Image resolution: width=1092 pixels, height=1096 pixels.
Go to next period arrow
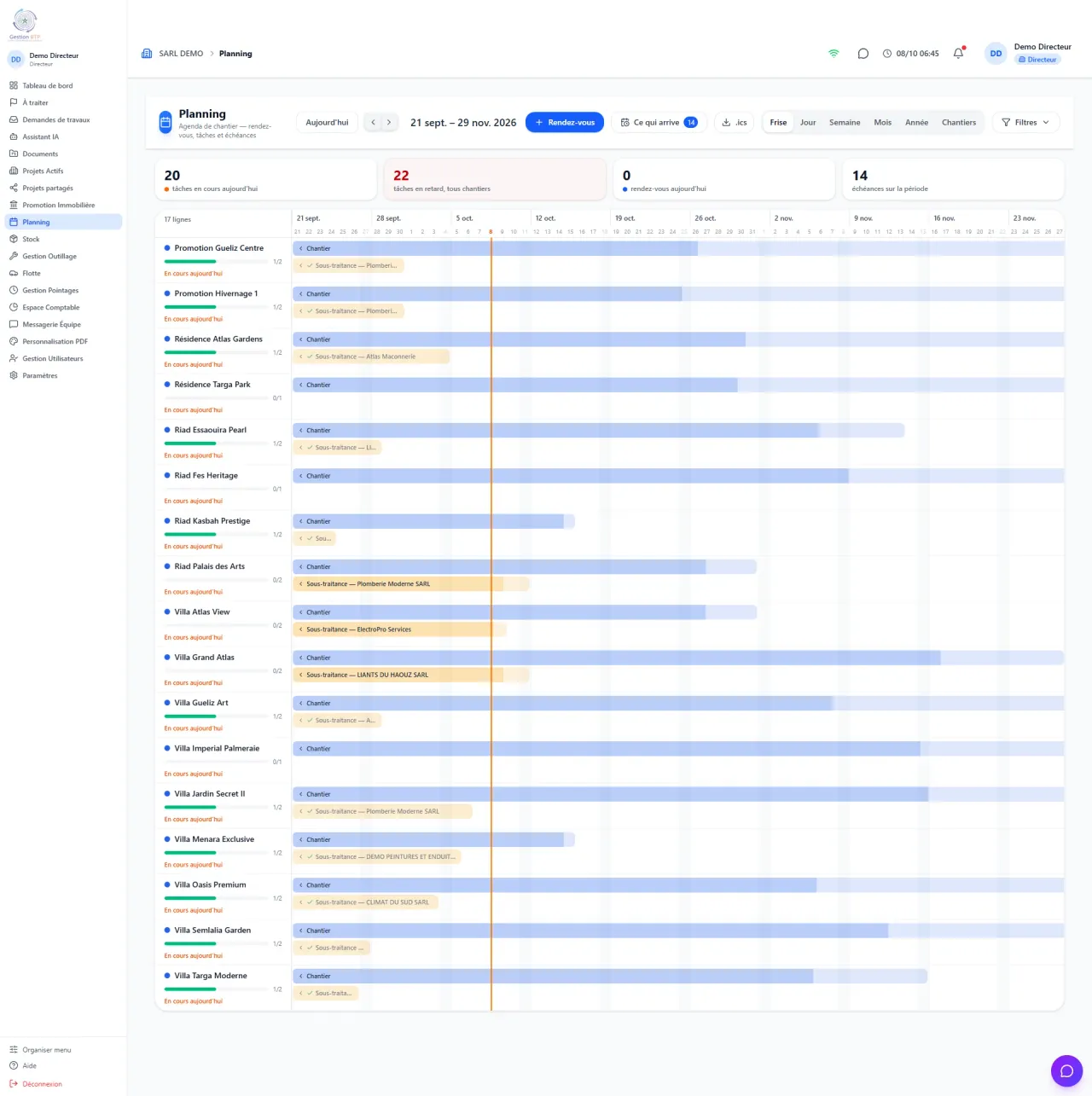[x=389, y=122]
